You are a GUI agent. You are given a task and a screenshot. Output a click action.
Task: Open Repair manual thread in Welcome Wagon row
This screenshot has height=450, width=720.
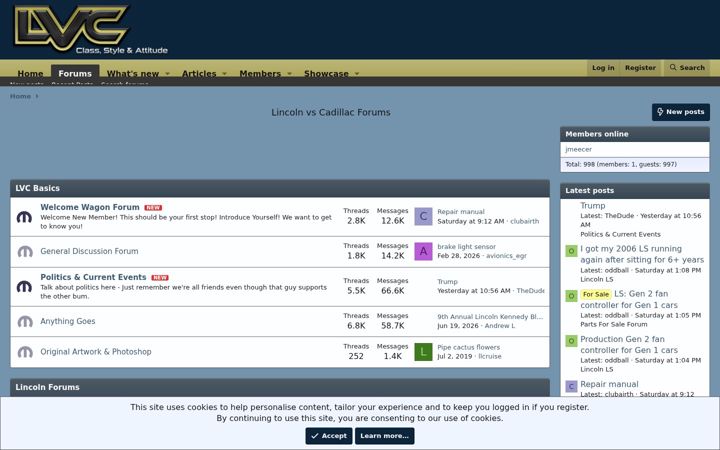coord(461,212)
